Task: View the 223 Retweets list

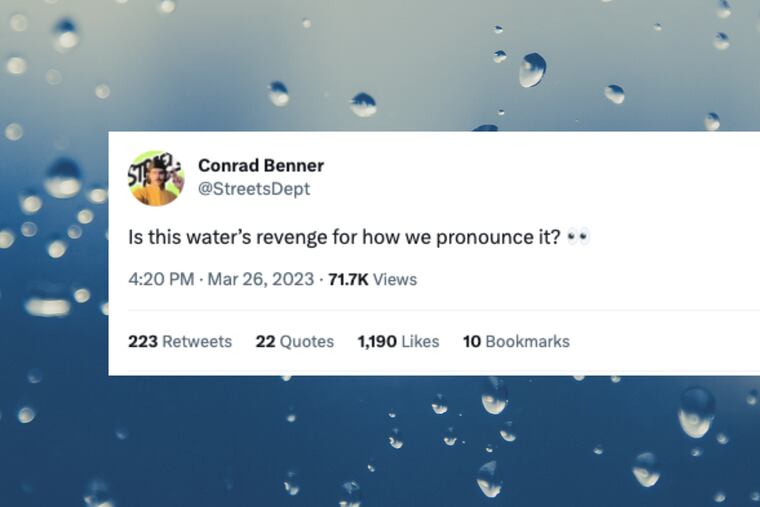Action: pyautogui.click(x=179, y=341)
